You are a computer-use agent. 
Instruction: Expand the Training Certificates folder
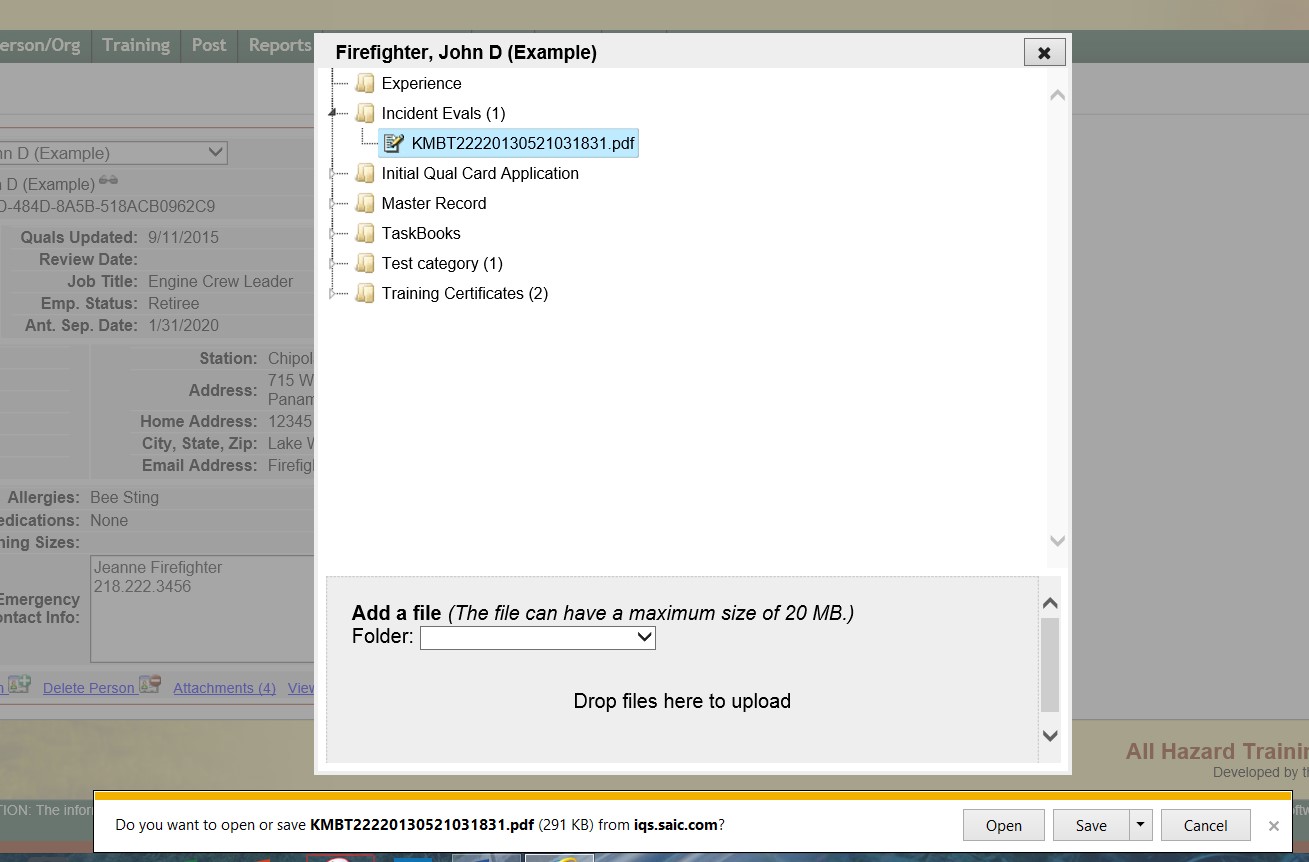(333, 293)
